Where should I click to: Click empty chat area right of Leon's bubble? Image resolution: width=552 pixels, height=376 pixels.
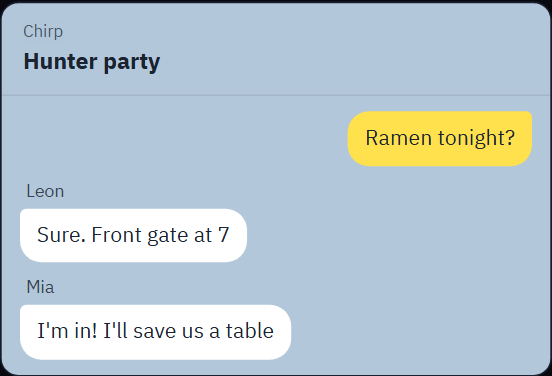[x=394, y=235]
